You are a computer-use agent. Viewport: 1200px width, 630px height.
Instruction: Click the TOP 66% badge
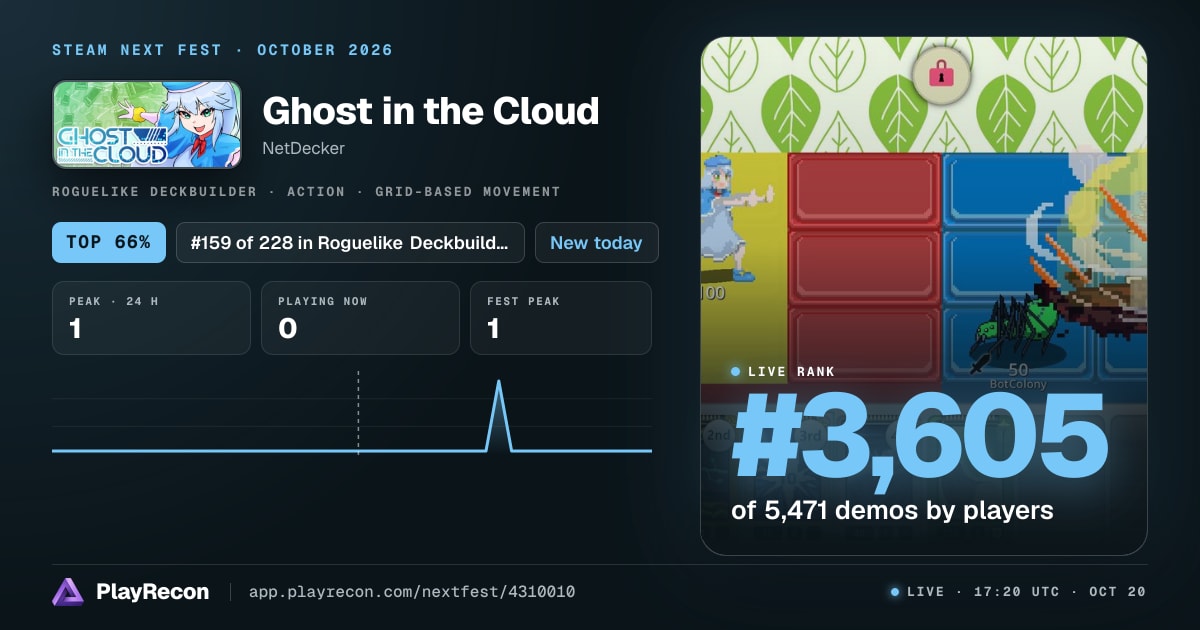click(x=109, y=243)
